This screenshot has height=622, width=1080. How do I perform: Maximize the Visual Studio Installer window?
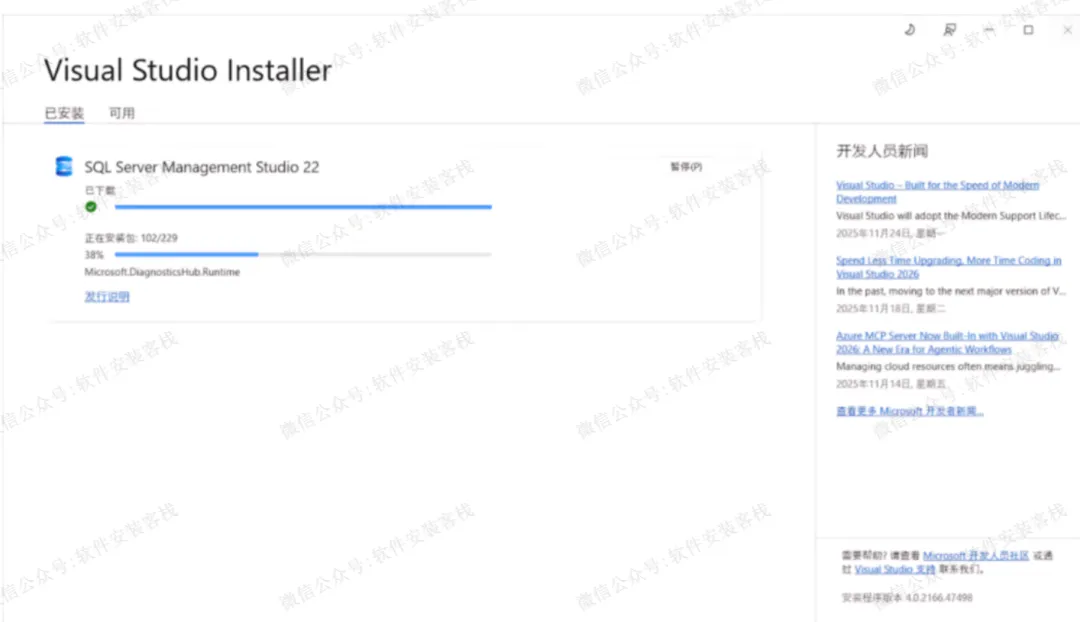click(1028, 31)
